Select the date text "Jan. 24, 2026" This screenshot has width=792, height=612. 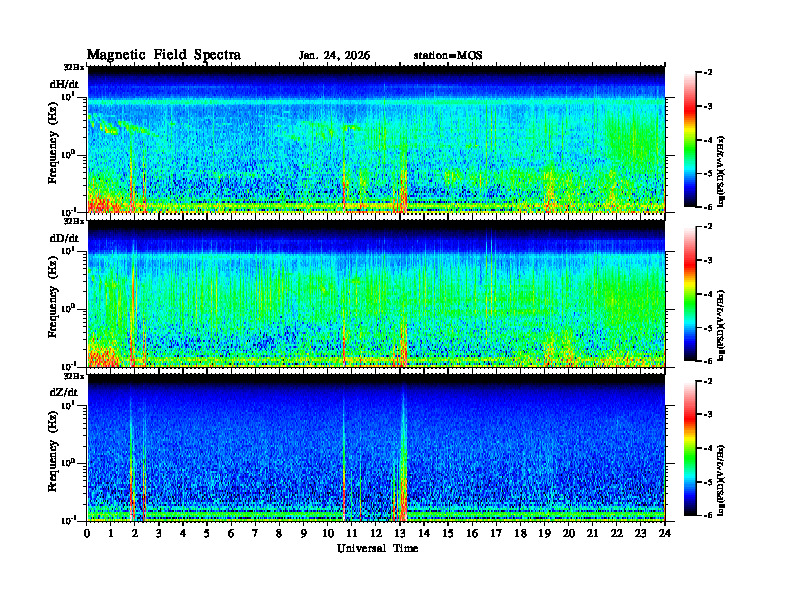(x=334, y=56)
